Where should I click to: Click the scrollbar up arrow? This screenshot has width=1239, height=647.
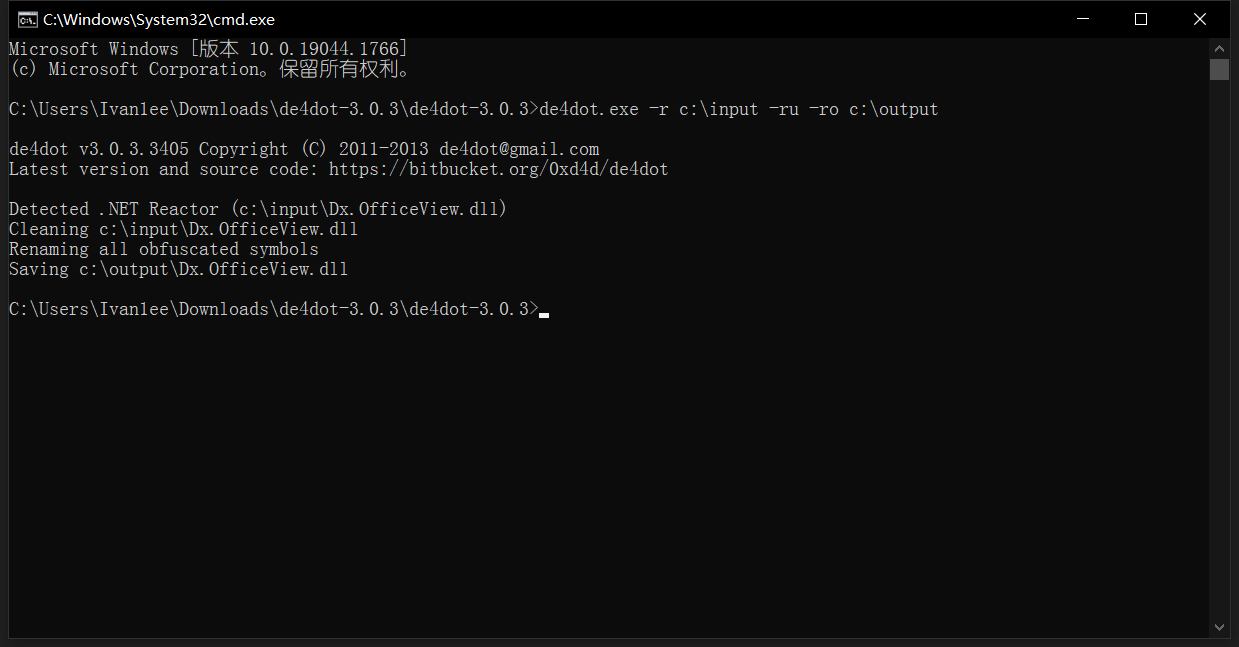coord(1219,48)
